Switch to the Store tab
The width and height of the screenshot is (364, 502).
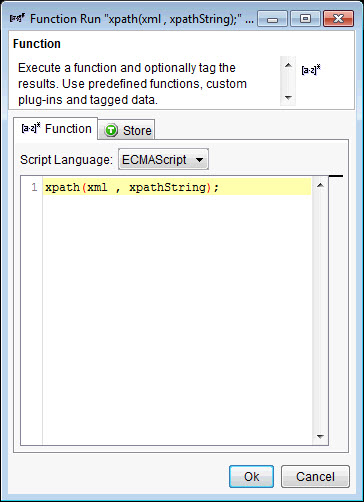[127, 130]
